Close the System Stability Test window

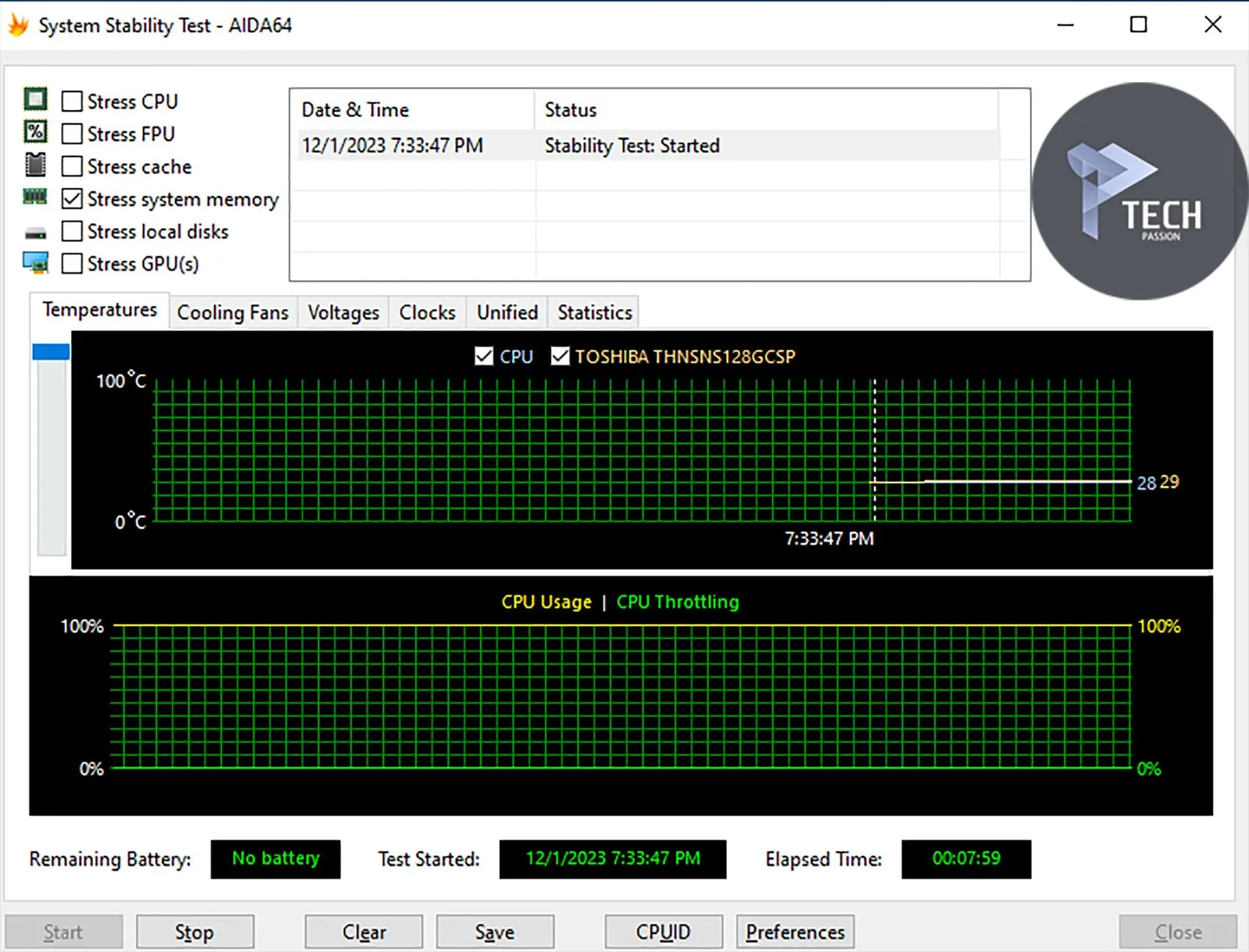click(x=1213, y=25)
